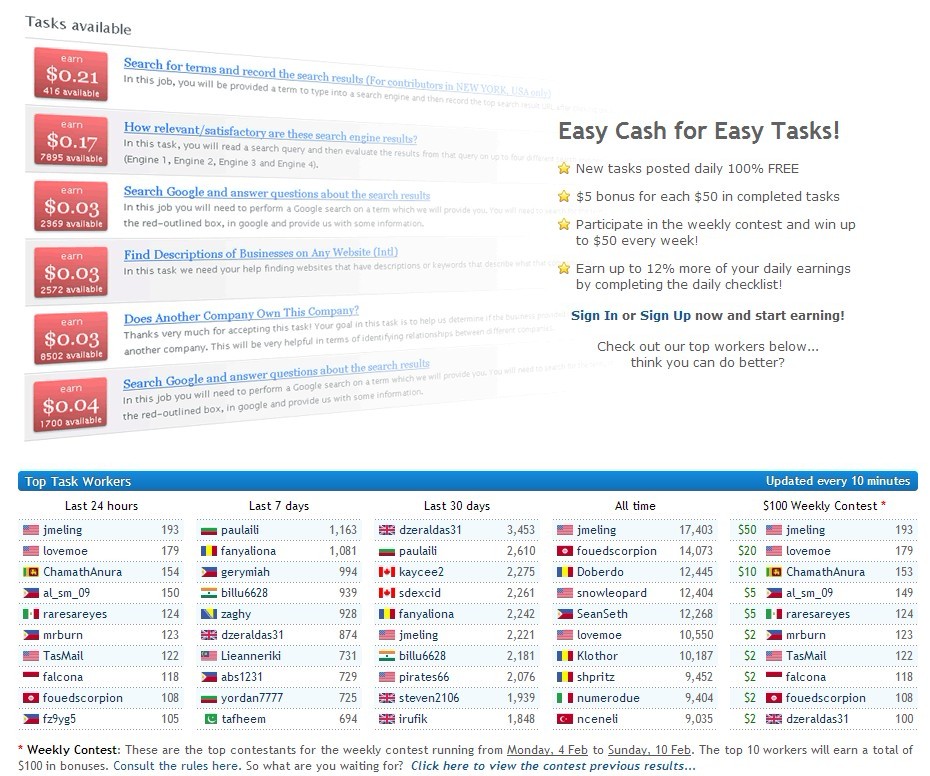This screenshot has width=930, height=776.
Task: View the contest previous results link
Action: 552,766
